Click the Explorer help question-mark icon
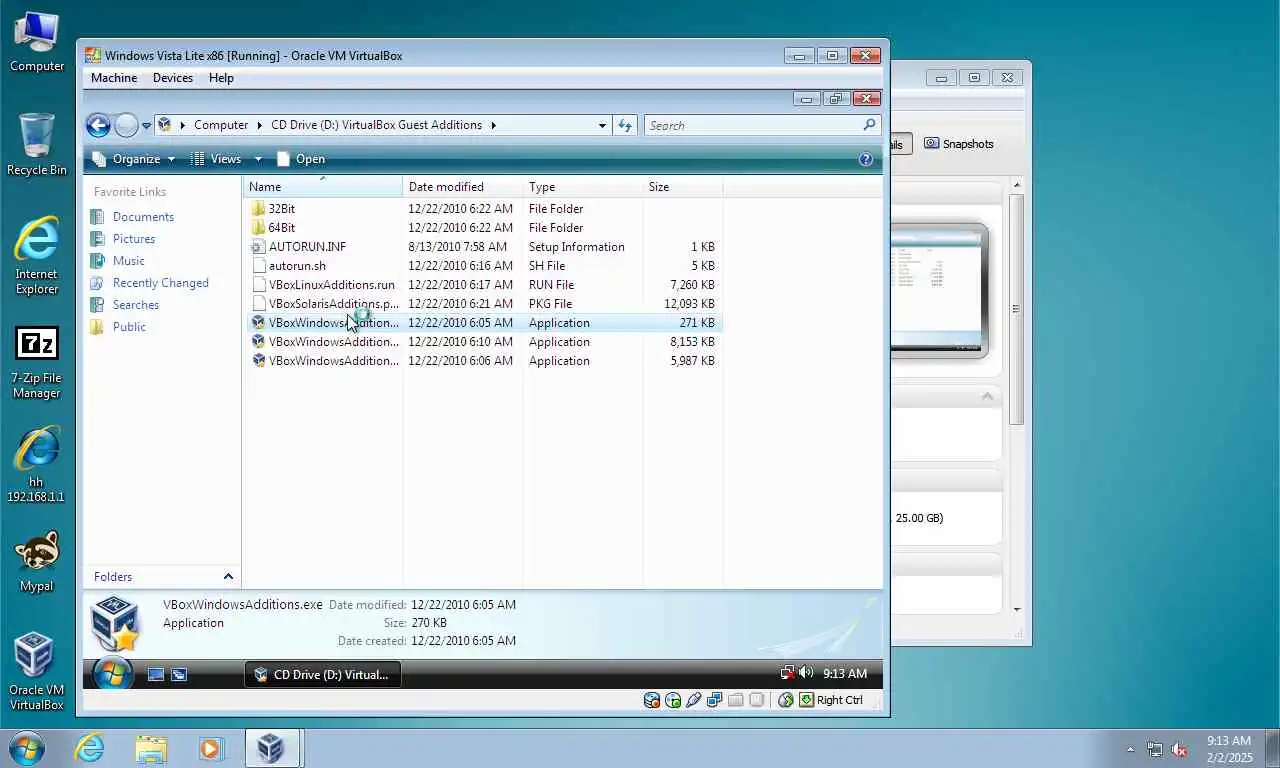Image resolution: width=1280 pixels, height=768 pixels. click(x=866, y=159)
